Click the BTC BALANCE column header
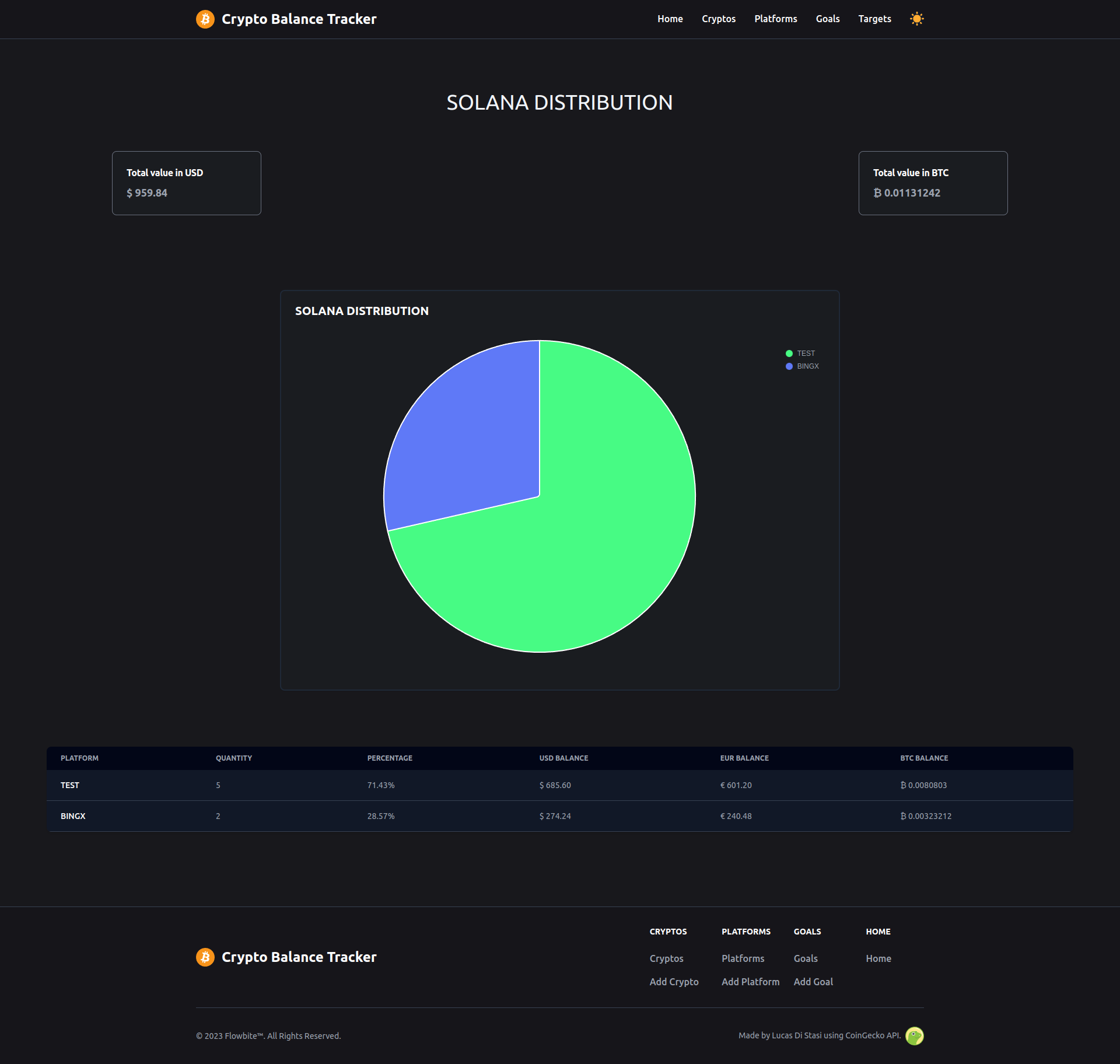Viewport: 1120px width, 1064px height. click(924, 758)
